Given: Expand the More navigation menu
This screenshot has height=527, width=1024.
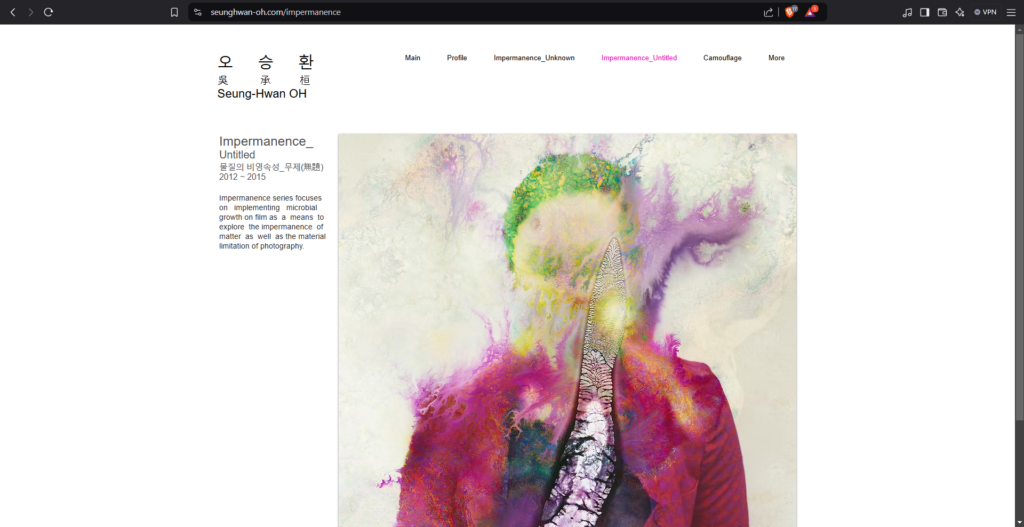Looking at the screenshot, I should tap(776, 58).
